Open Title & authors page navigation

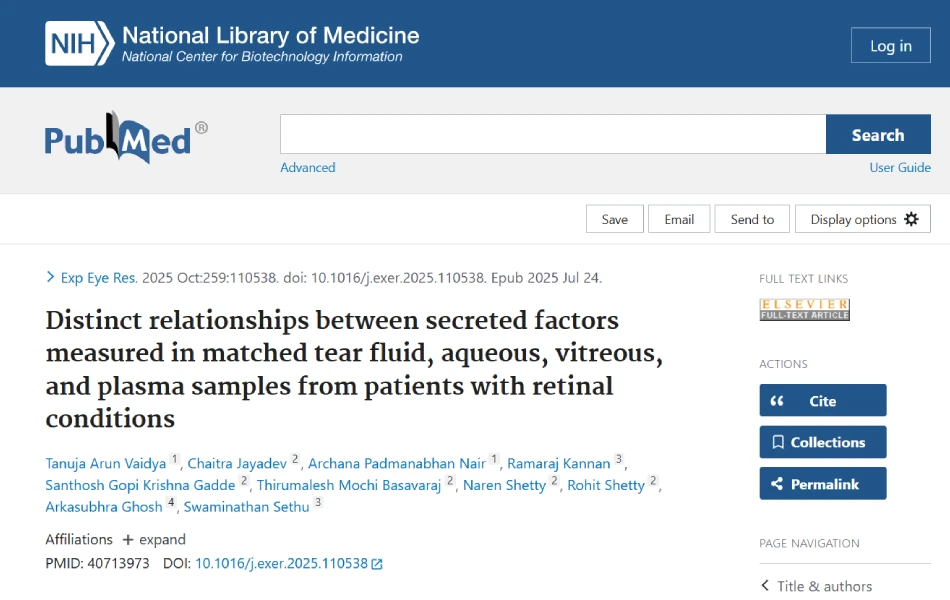tap(816, 586)
